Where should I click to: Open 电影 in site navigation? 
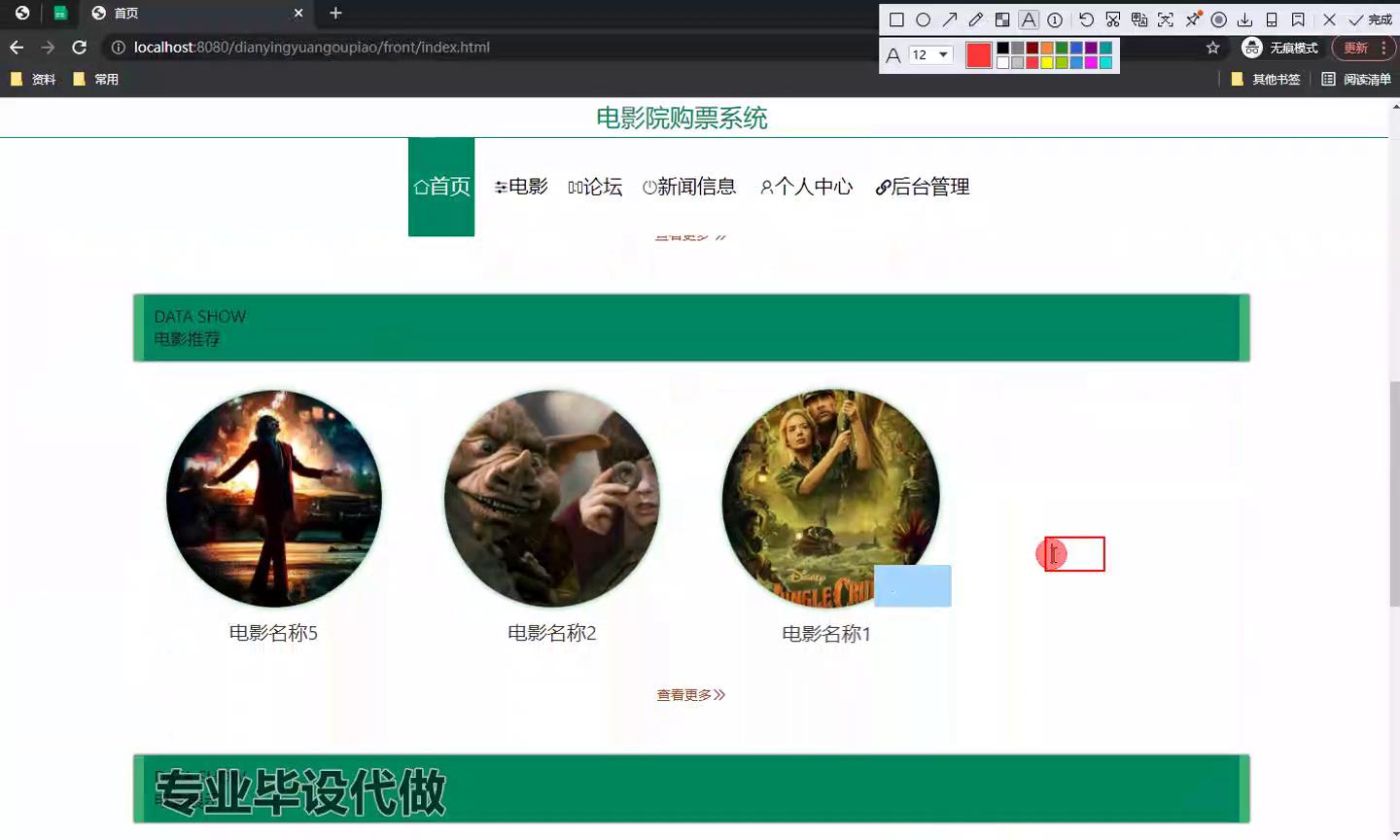(521, 187)
